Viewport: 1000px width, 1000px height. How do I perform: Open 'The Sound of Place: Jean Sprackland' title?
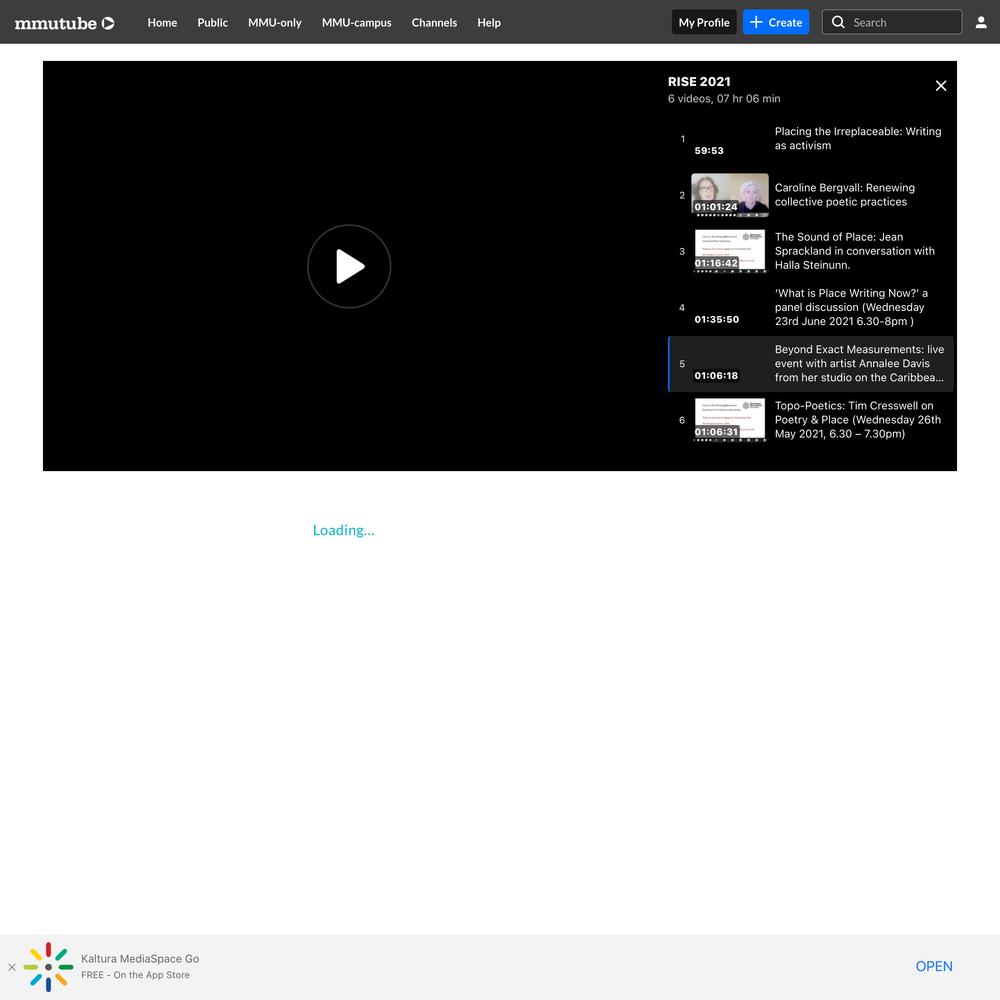(x=855, y=251)
